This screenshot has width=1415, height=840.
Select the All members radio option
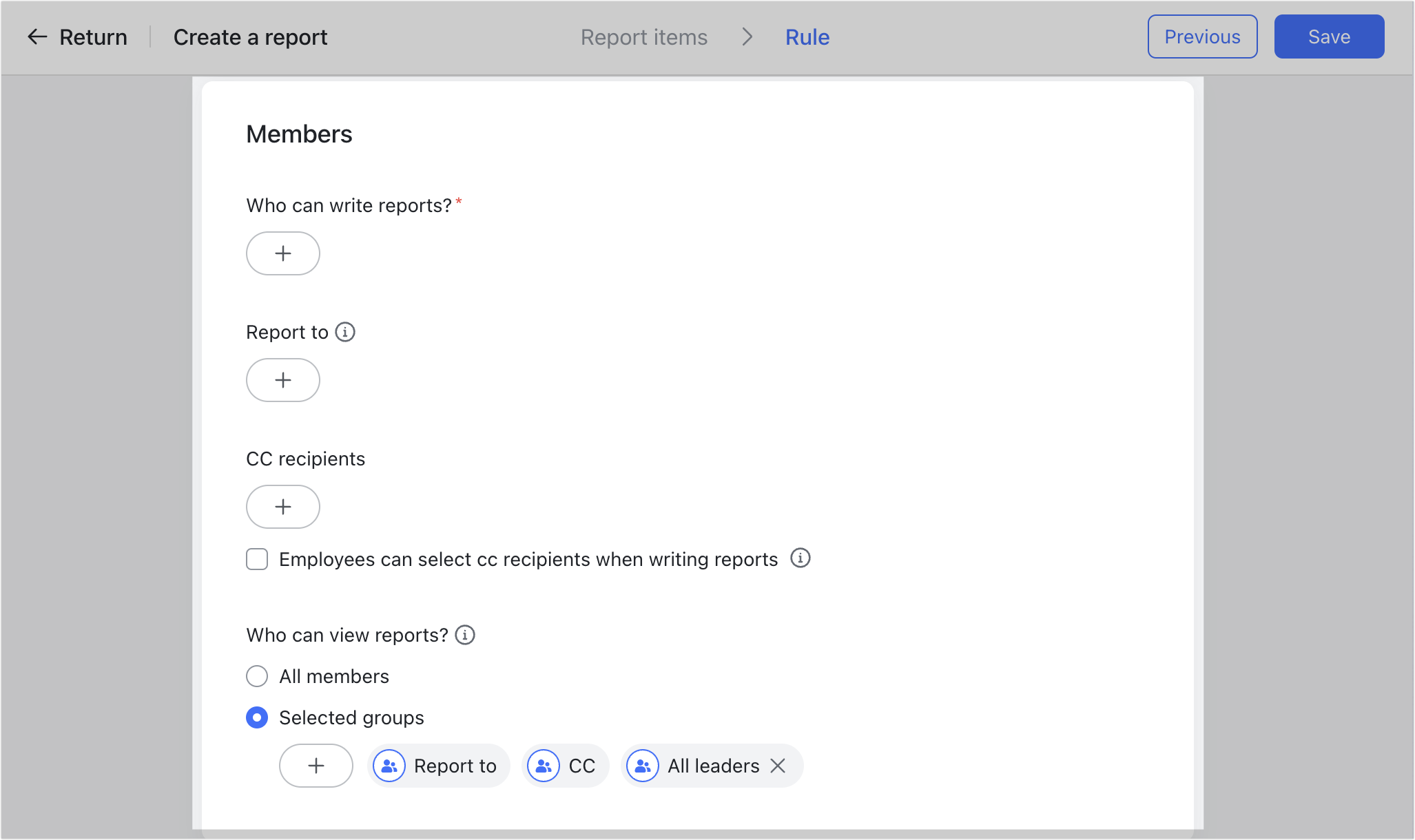[x=256, y=676]
